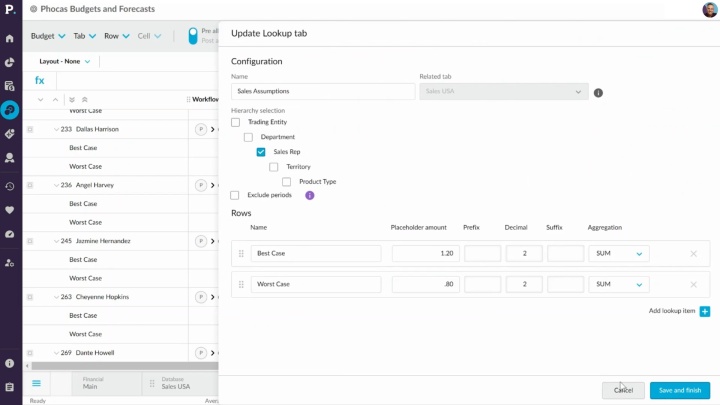Click the Add lookup item plus icon
The width and height of the screenshot is (720, 405).
(704, 311)
